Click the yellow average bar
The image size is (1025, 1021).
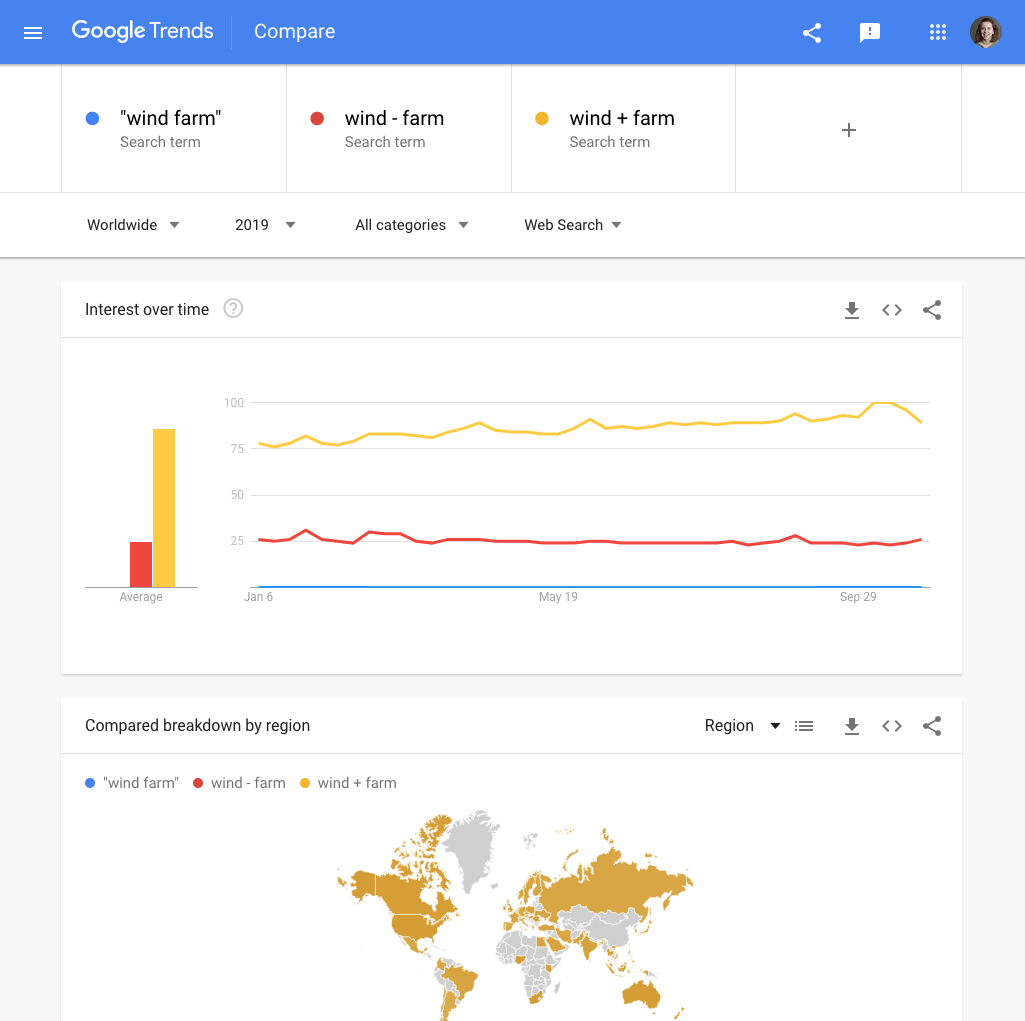[164, 508]
